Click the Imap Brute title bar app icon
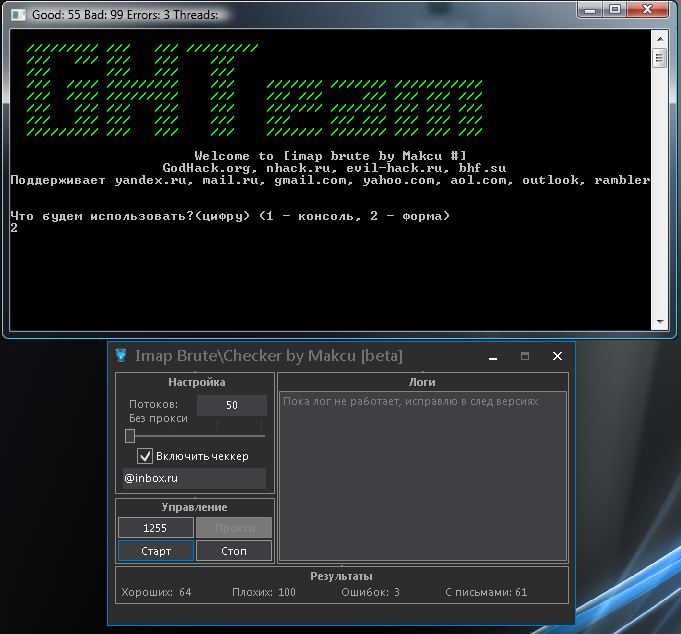 click(121, 356)
